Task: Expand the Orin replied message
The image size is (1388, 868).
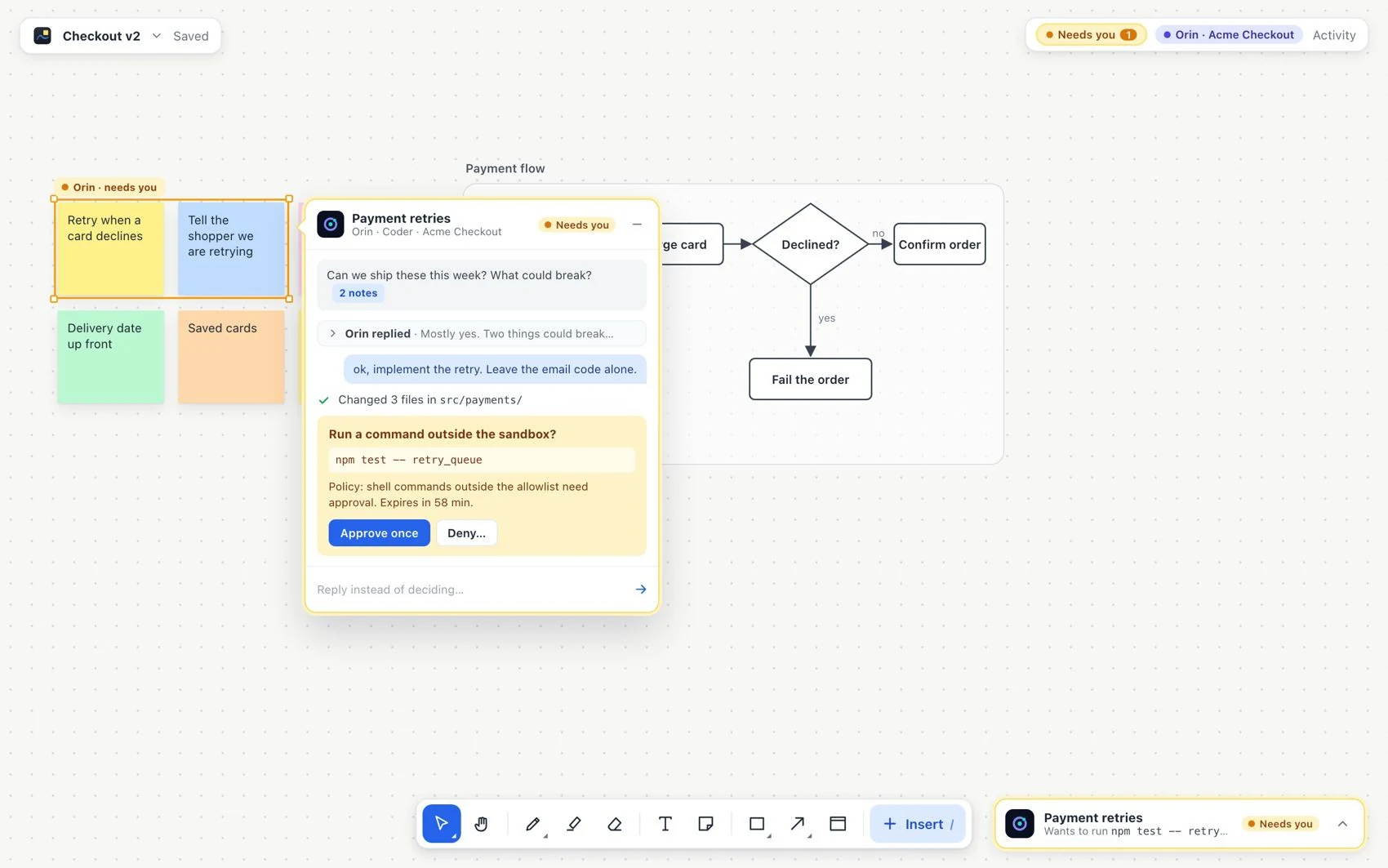Action: click(x=482, y=333)
